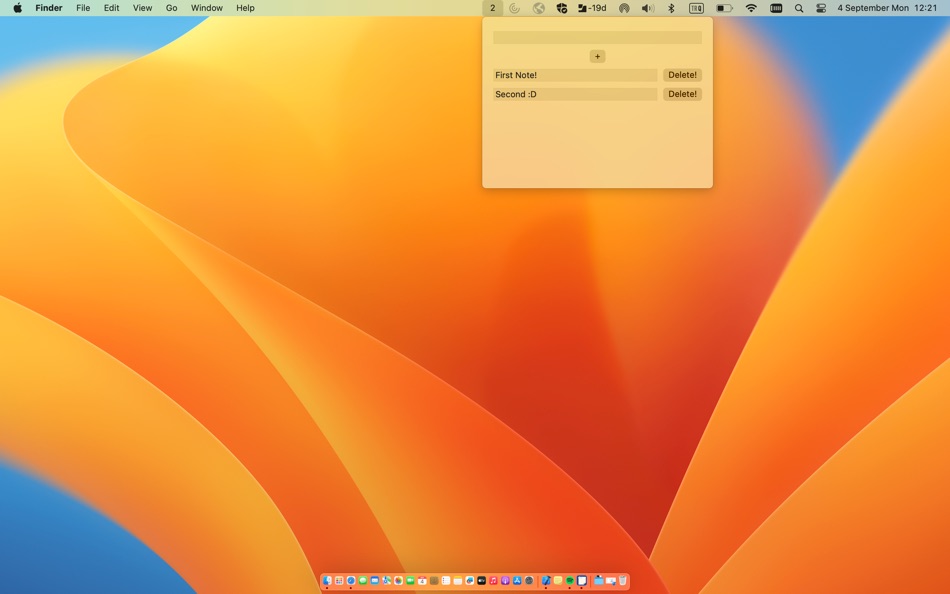Viewport: 950px width, 594px height.
Task: Open the Trash in the Dock
Action: pos(623,580)
